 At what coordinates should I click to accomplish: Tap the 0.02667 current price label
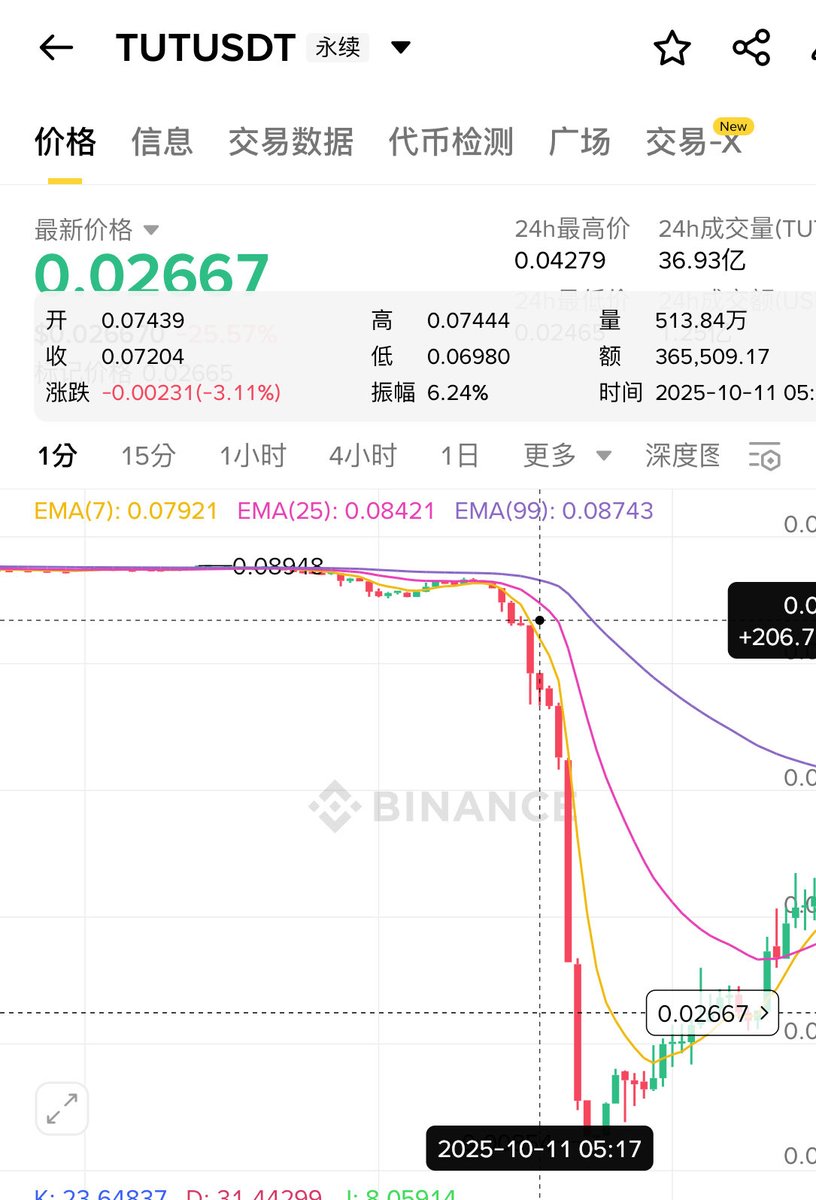click(x=712, y=1013)
